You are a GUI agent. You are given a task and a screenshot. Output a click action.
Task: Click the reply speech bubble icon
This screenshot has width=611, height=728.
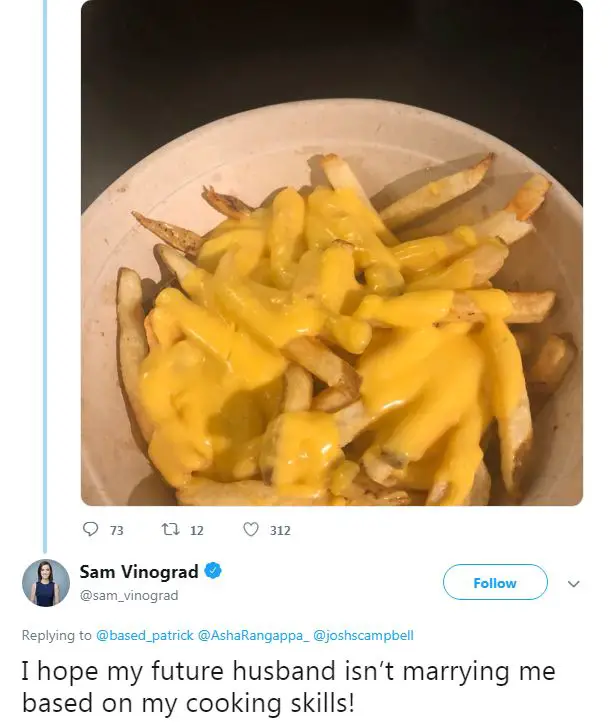pos(90,529)
